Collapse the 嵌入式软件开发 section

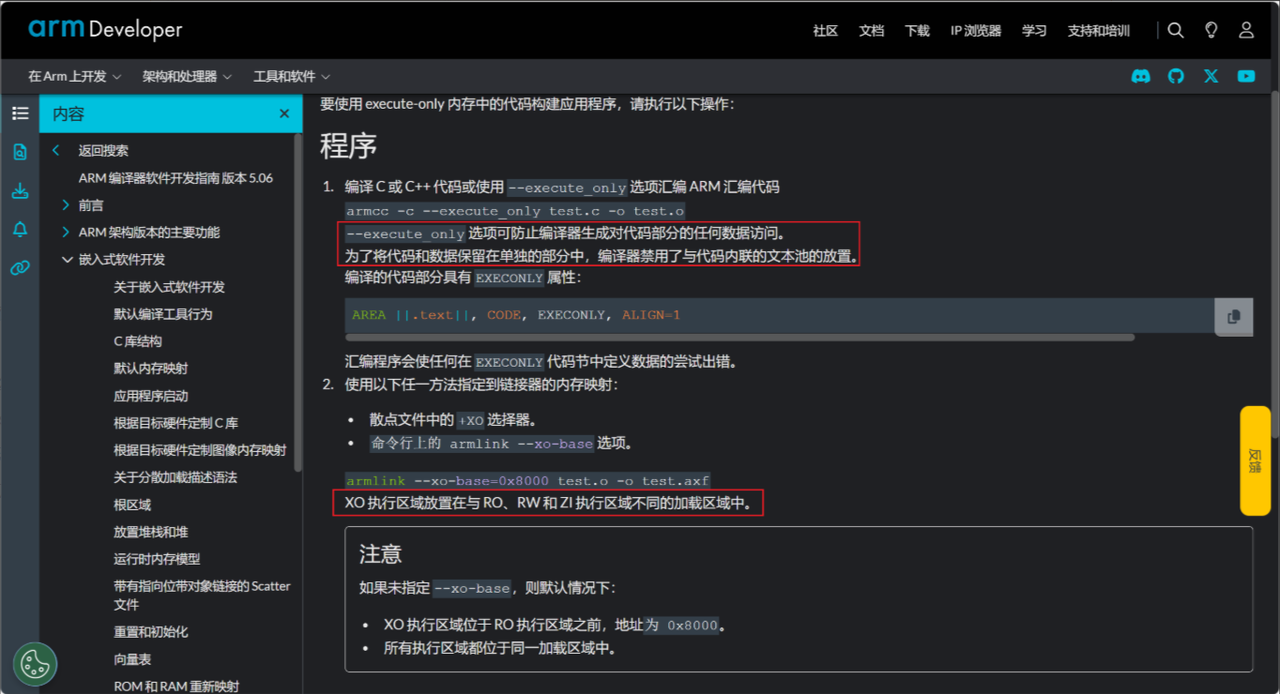click(x=67, y=259)
